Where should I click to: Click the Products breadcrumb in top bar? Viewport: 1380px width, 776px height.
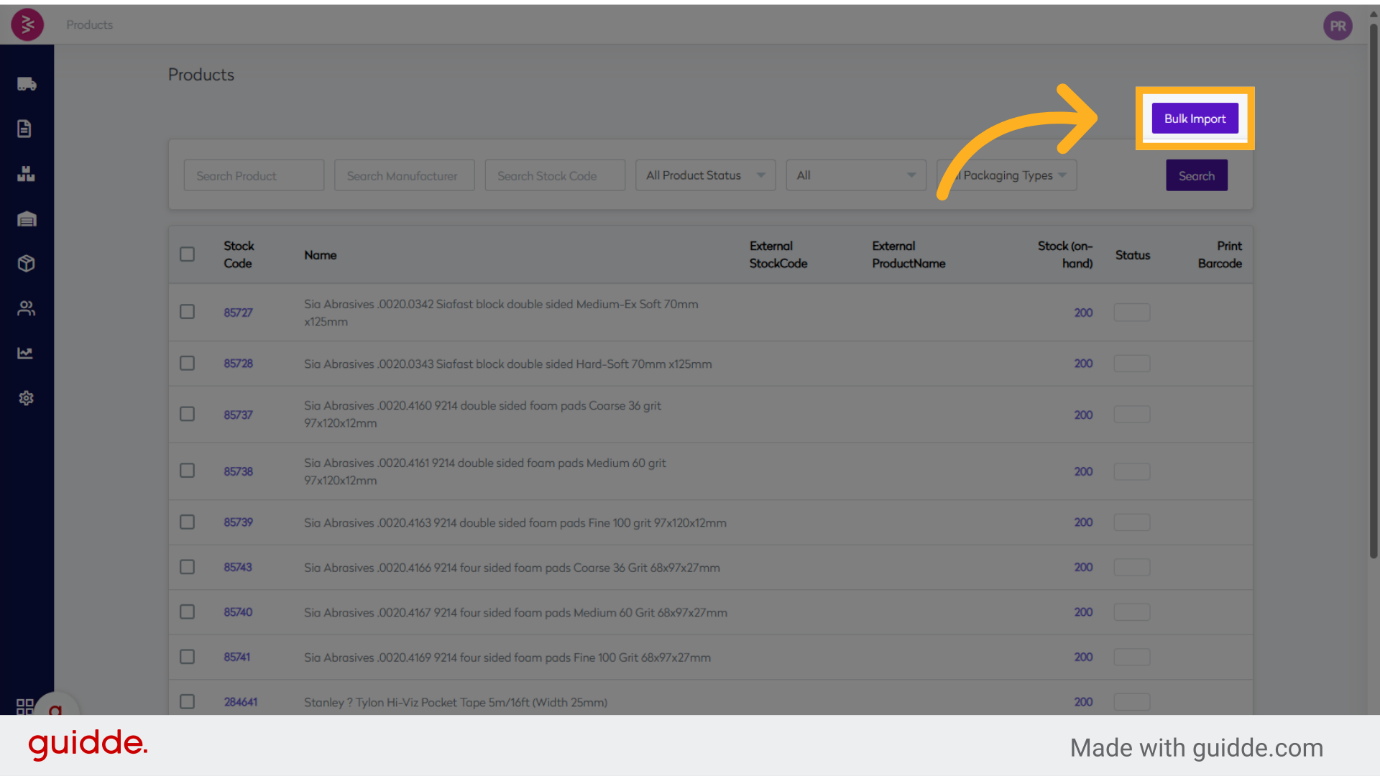click(x=90, y=25)
